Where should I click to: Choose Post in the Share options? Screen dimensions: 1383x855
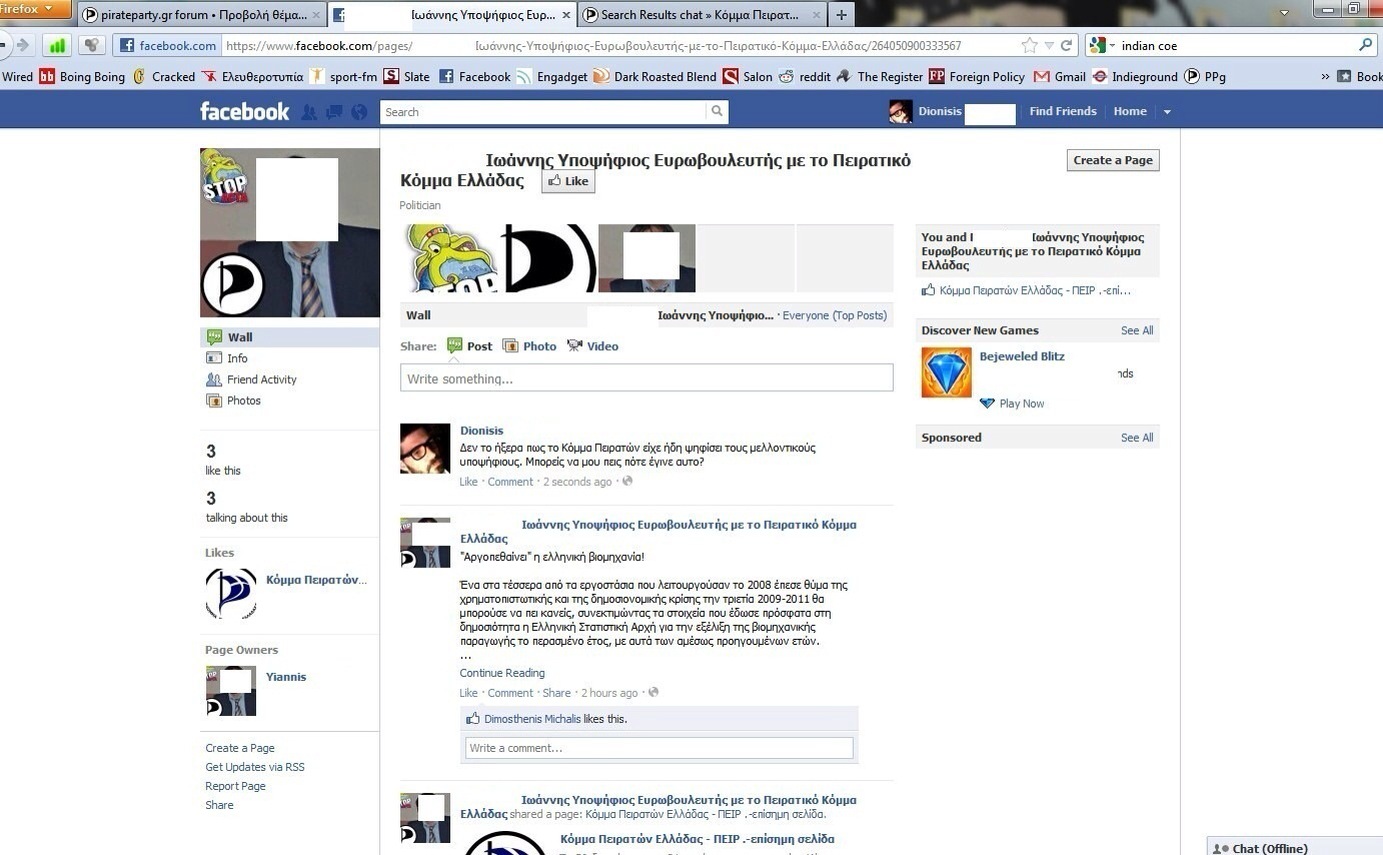coord(469,346)
